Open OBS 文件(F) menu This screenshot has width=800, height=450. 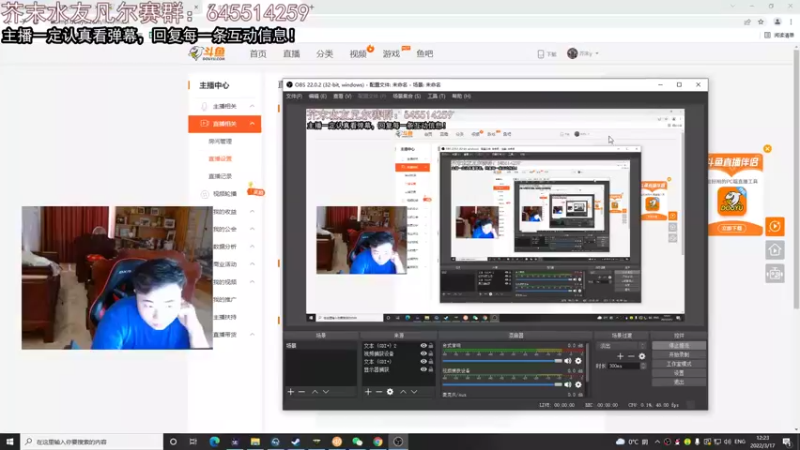pyautogui.click(x=294, y=96)
